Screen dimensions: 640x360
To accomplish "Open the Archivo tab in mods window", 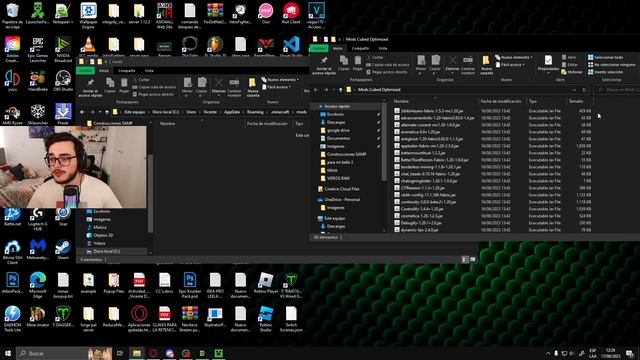I will tap(85, 71).
